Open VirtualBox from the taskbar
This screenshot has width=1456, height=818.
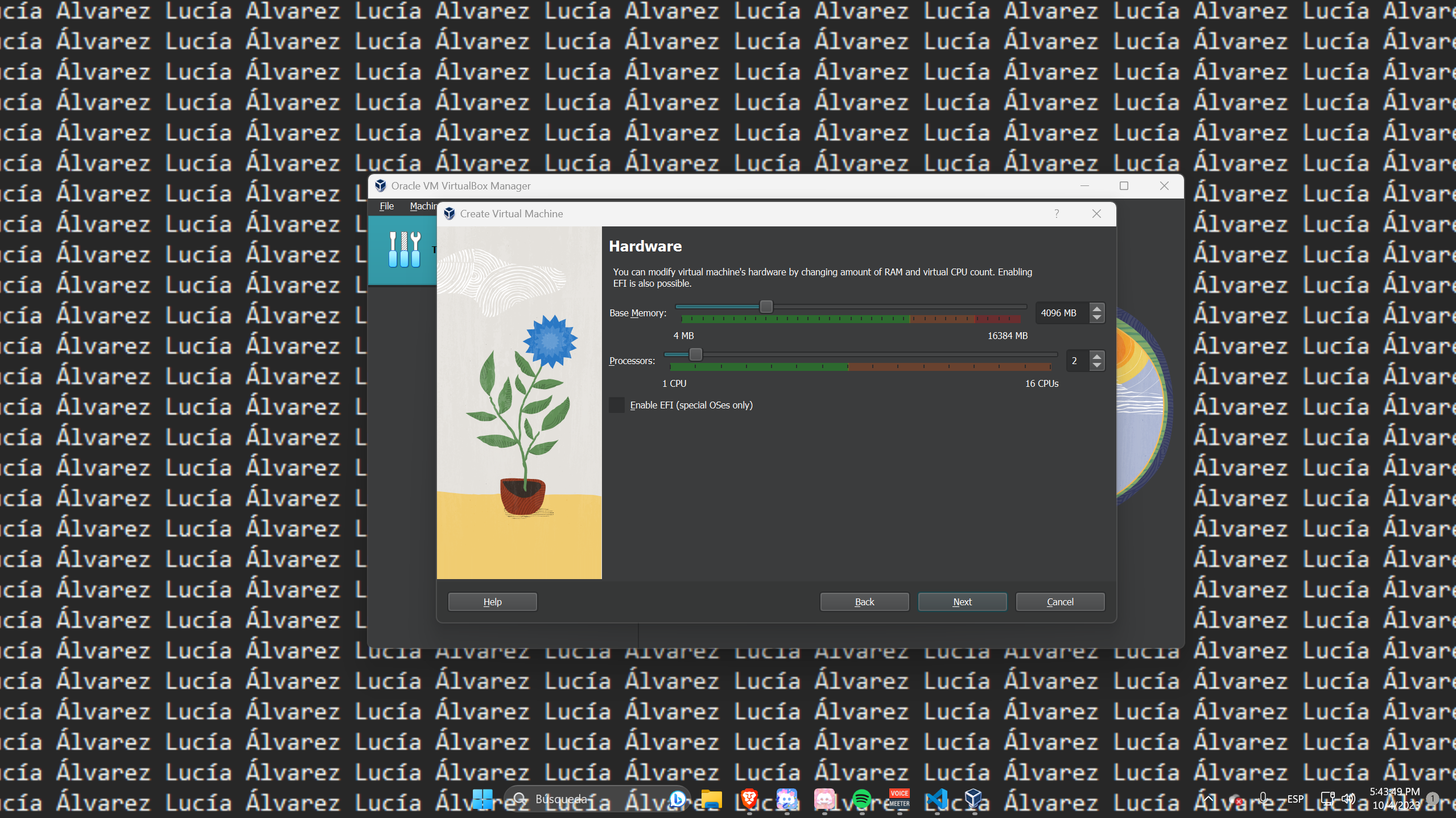(x=974, y=799)
